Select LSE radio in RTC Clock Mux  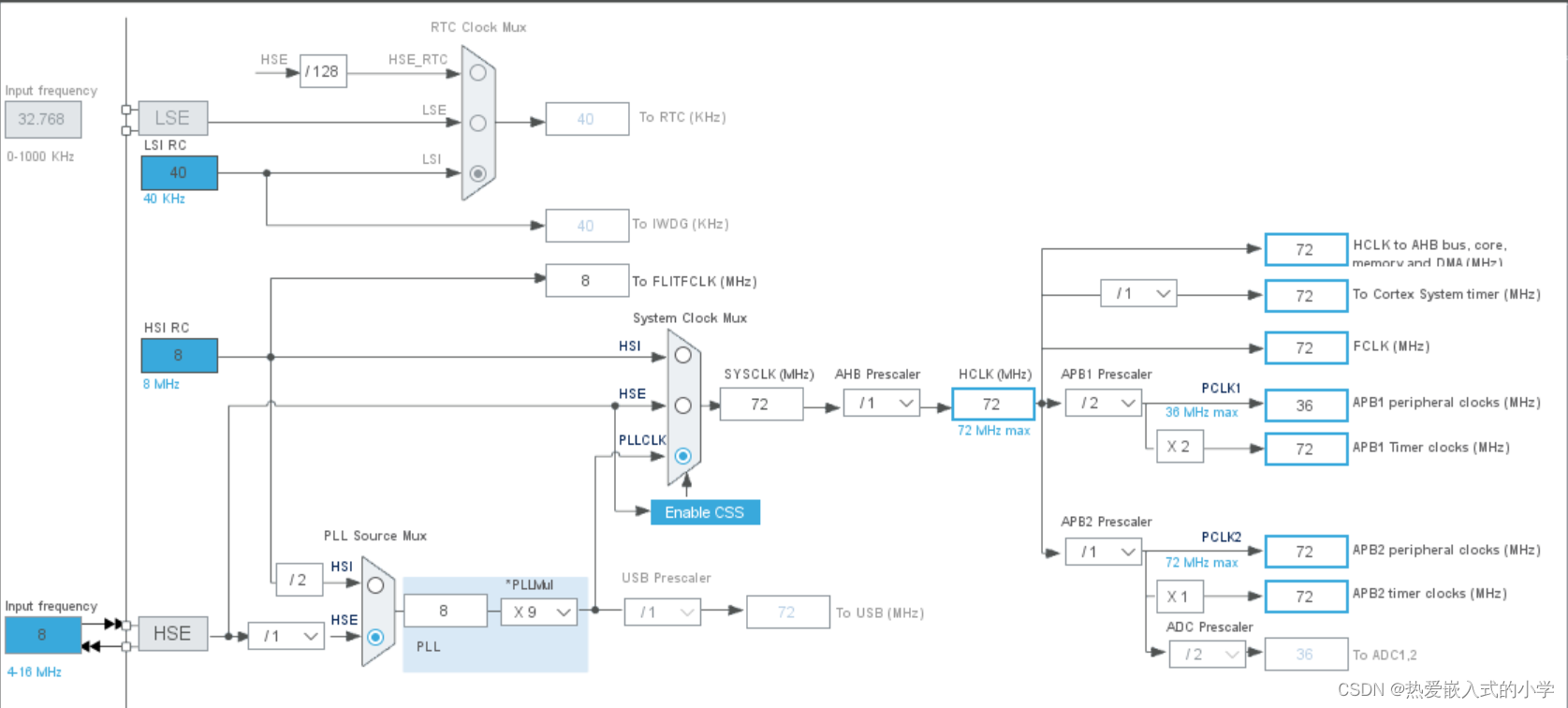click(478, 123)
